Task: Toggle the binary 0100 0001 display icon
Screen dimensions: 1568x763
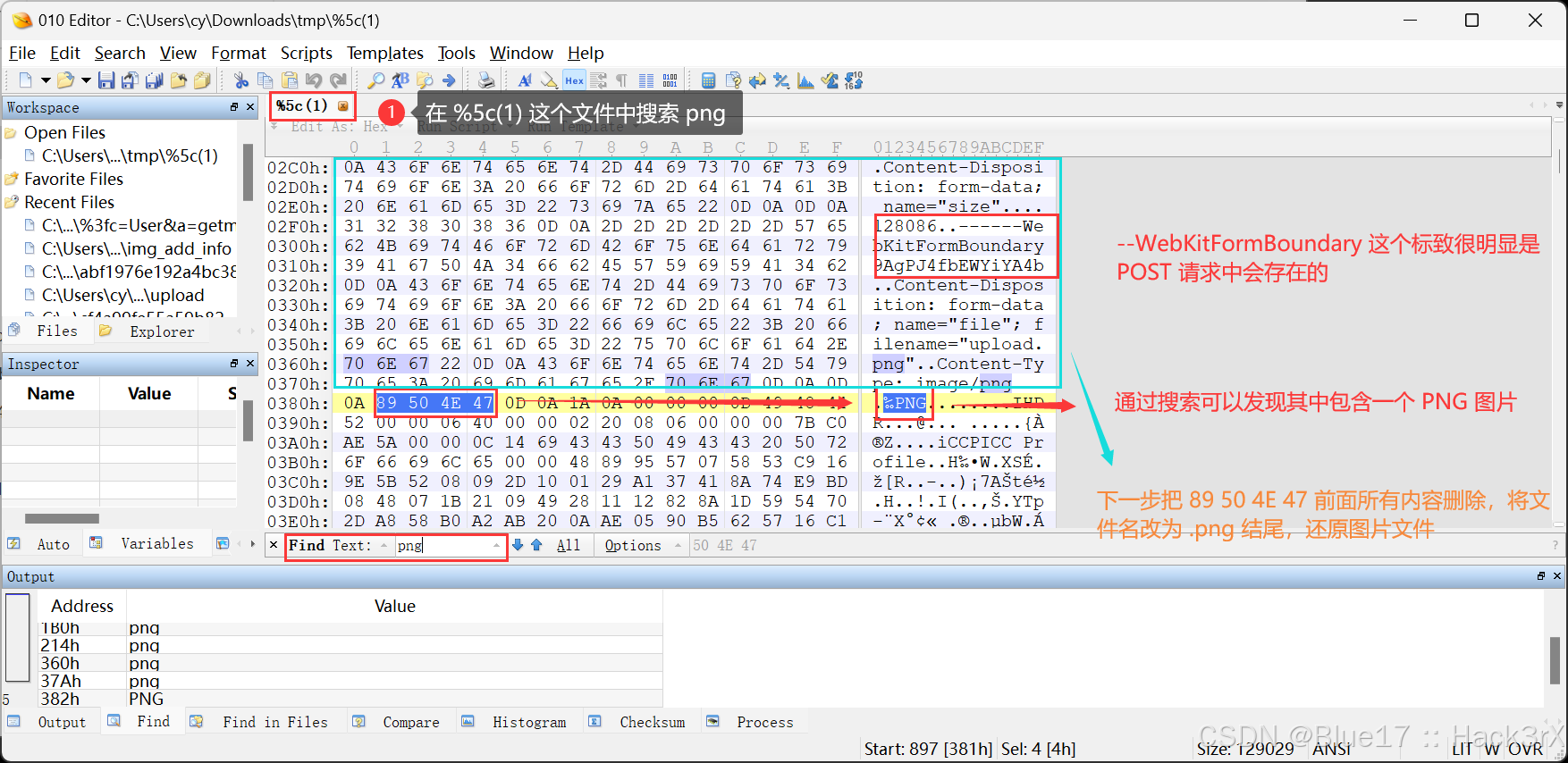Action: coord(670,80)
